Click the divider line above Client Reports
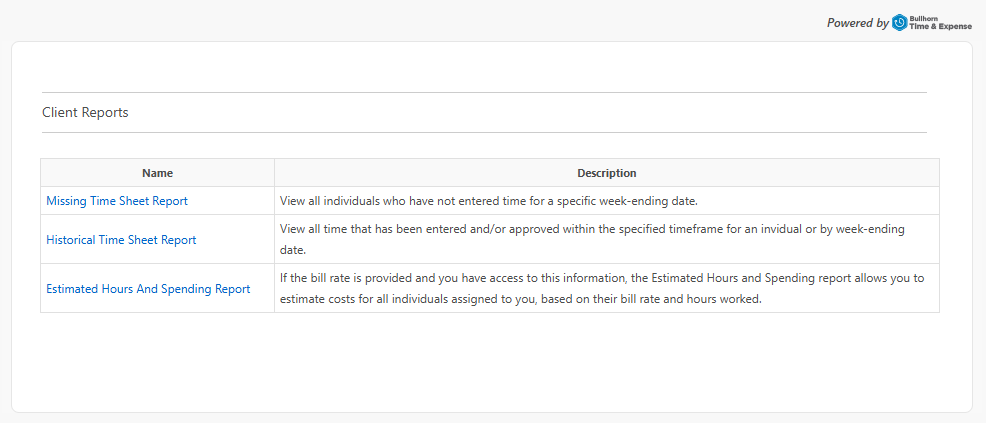Viewport: 986px width, 423px height. (484, 92)
